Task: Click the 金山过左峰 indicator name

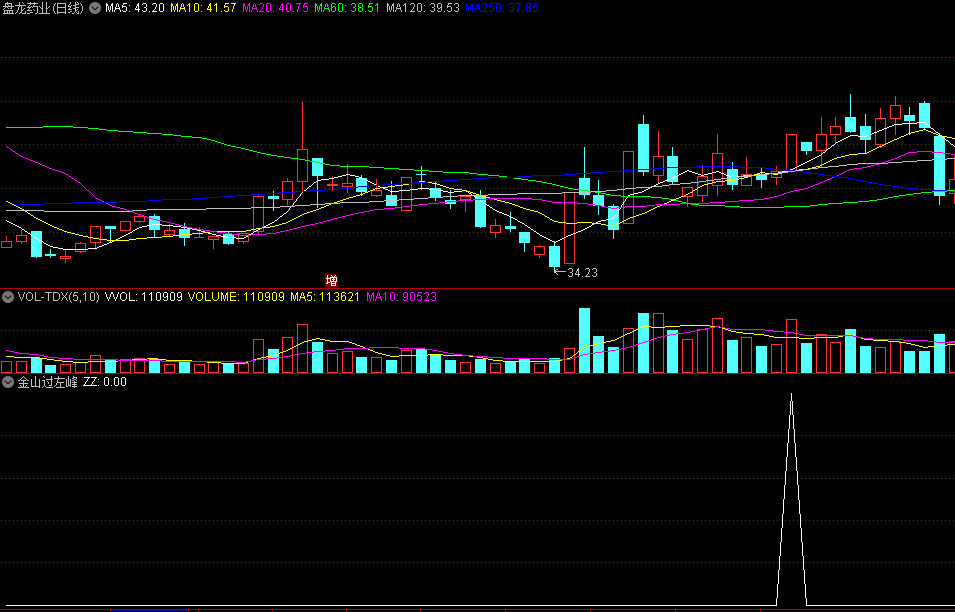Action: tap(48, 382)
